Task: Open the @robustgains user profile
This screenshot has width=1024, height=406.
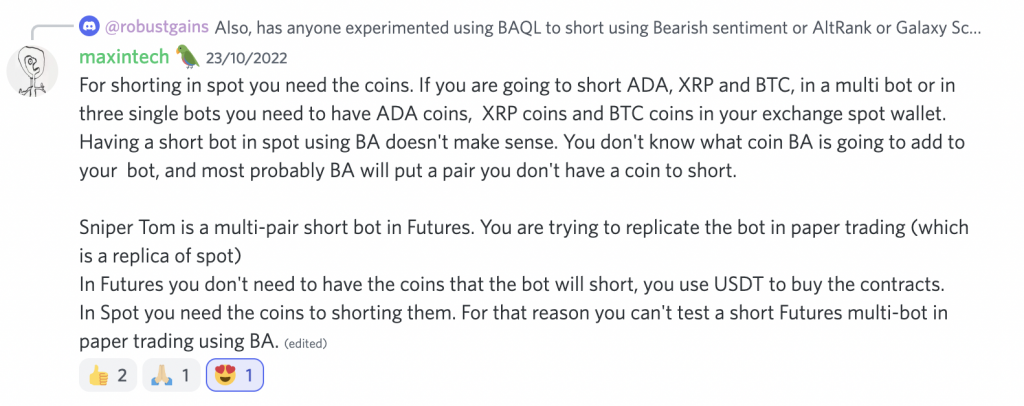Action: 156,27
